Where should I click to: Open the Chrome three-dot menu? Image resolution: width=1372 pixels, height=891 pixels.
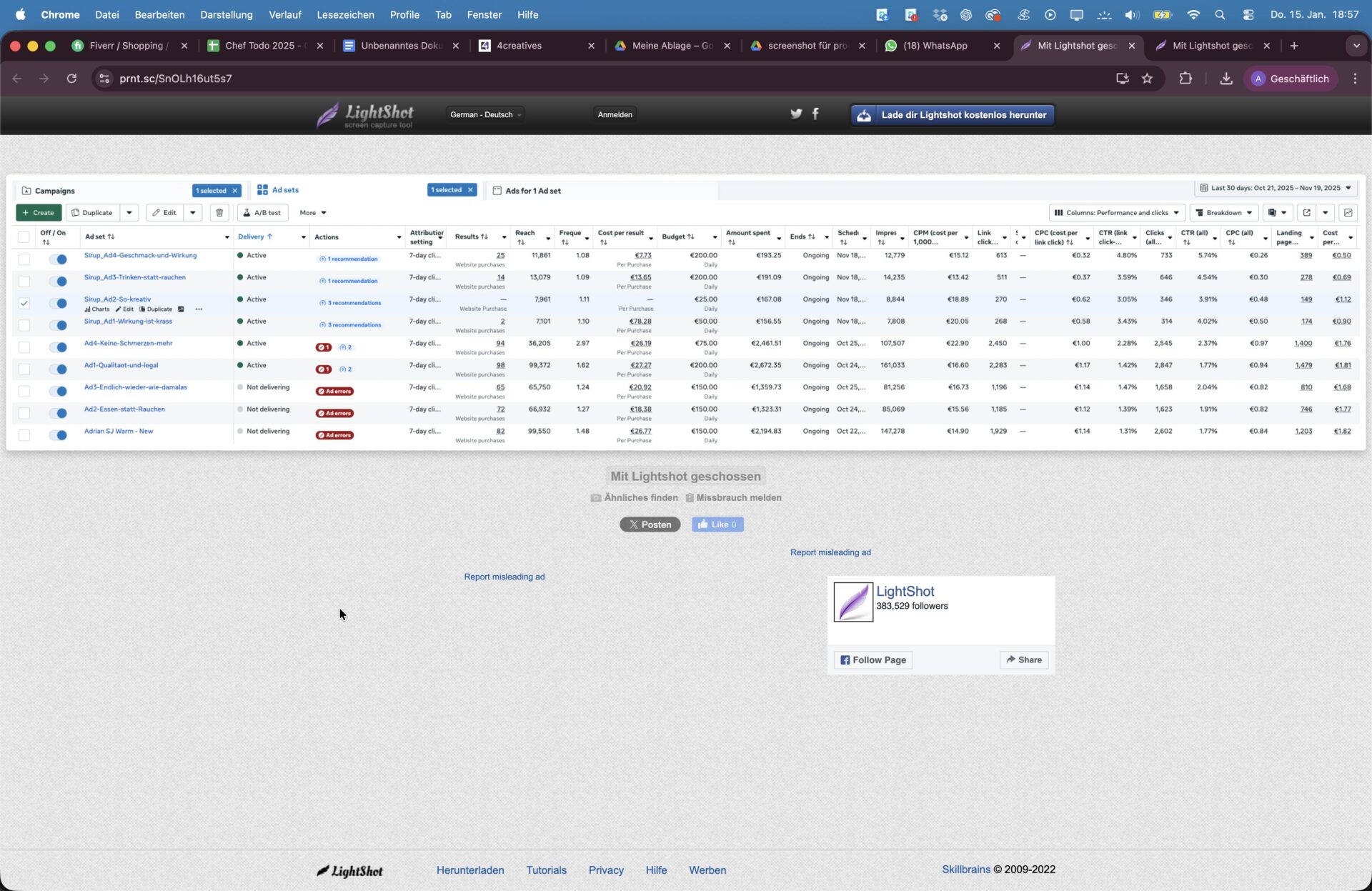[1355, 79]
